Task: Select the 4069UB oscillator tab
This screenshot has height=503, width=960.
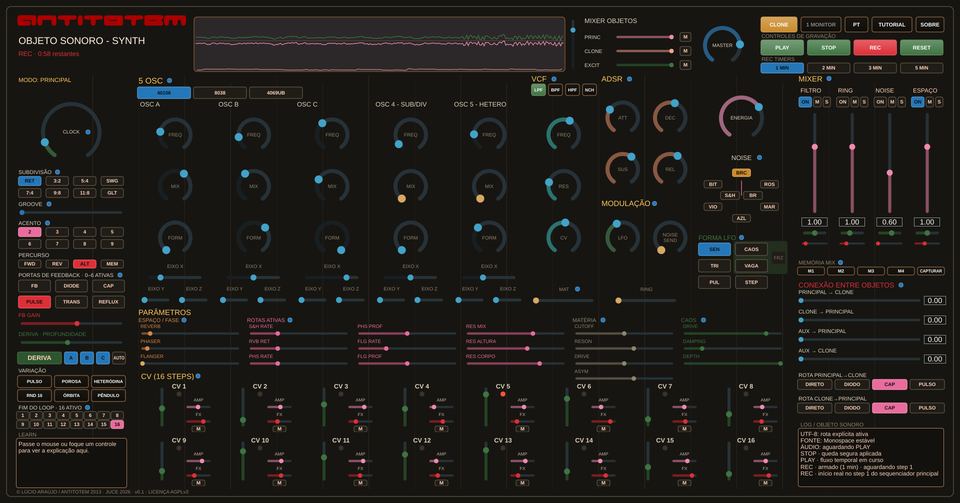Action: coord(276,93)
